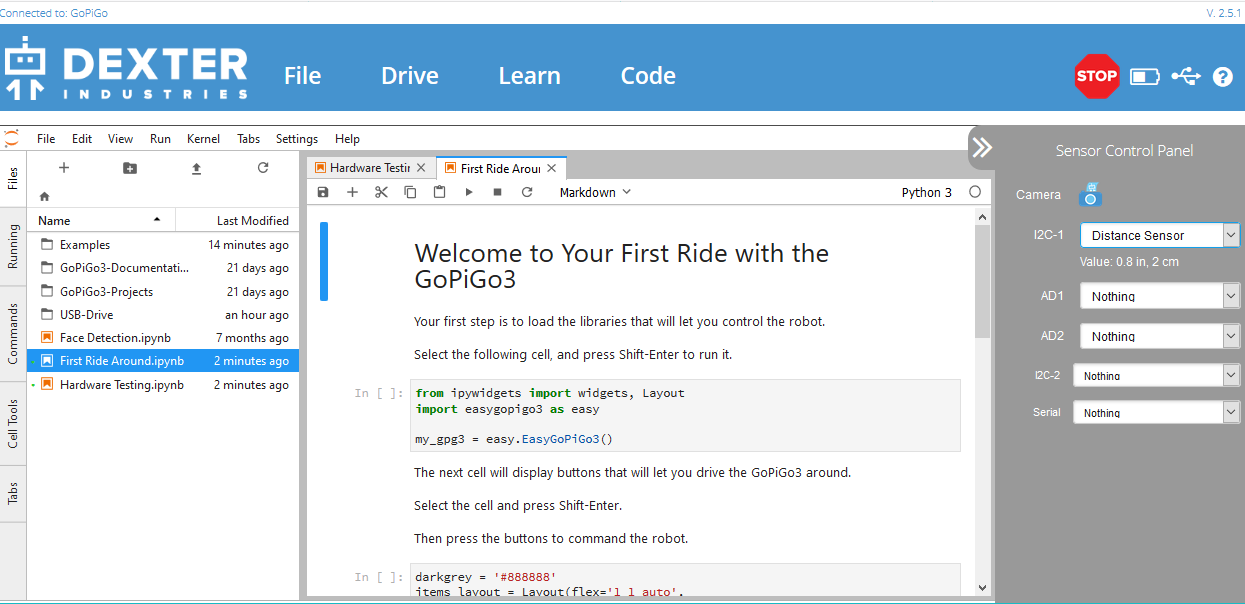Open the cell type Markdown dropdown

tap(595, 192)
